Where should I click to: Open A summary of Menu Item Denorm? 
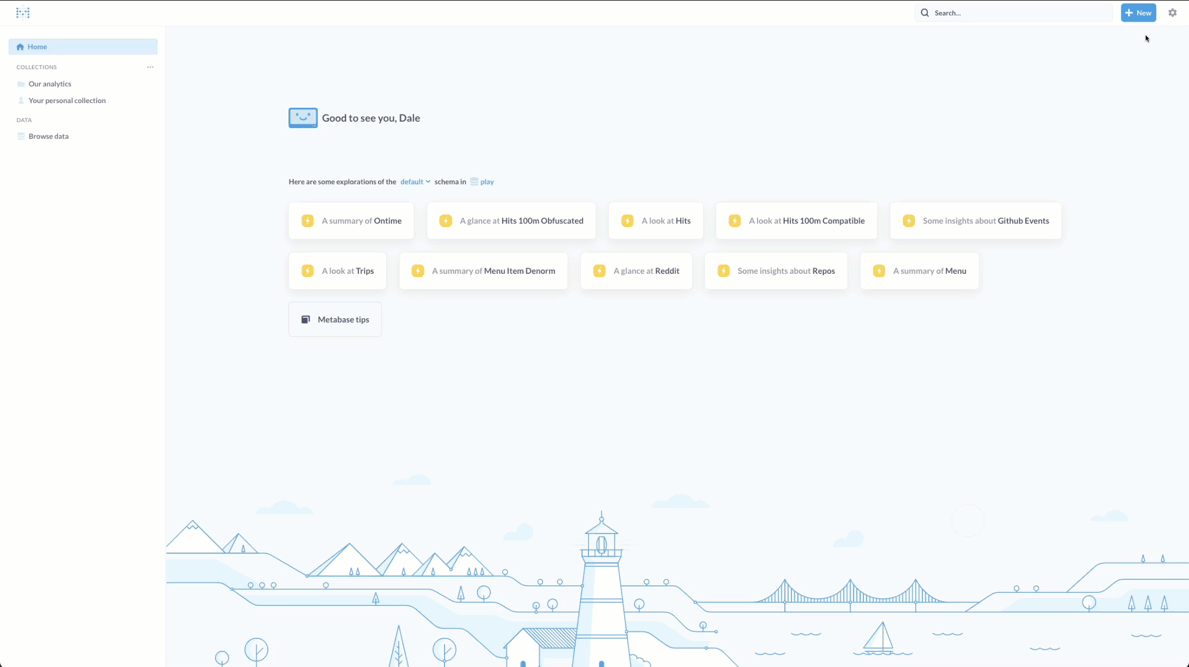pyautogui.click(x=483, y=271)
